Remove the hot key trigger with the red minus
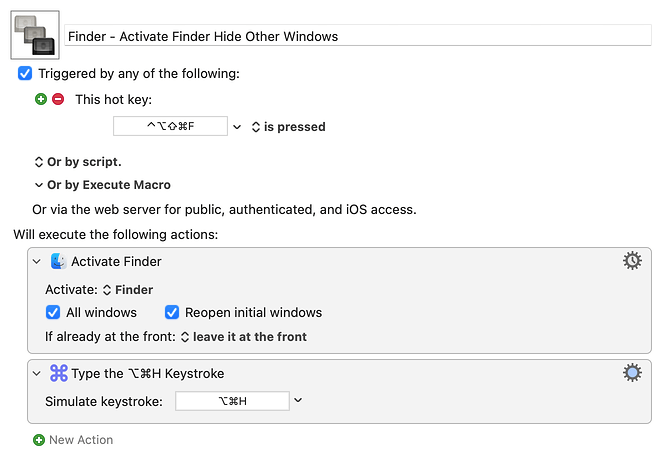The image size is (662, 456). [58, 99]
